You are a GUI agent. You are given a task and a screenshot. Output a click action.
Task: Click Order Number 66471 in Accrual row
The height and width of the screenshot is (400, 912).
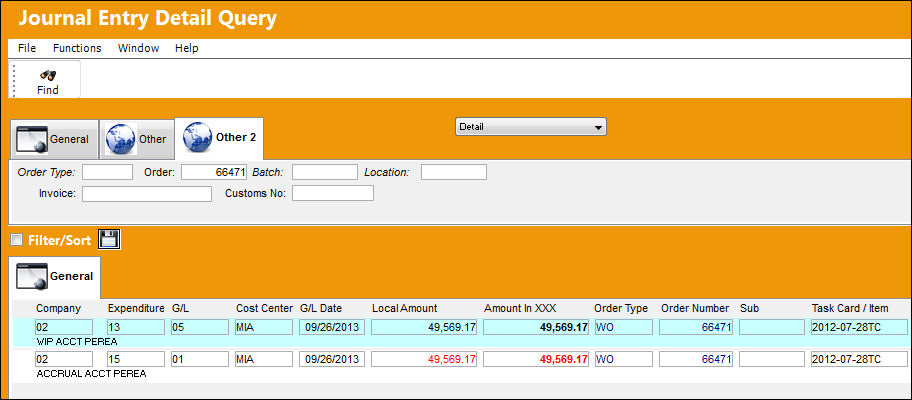click(696, 359)
